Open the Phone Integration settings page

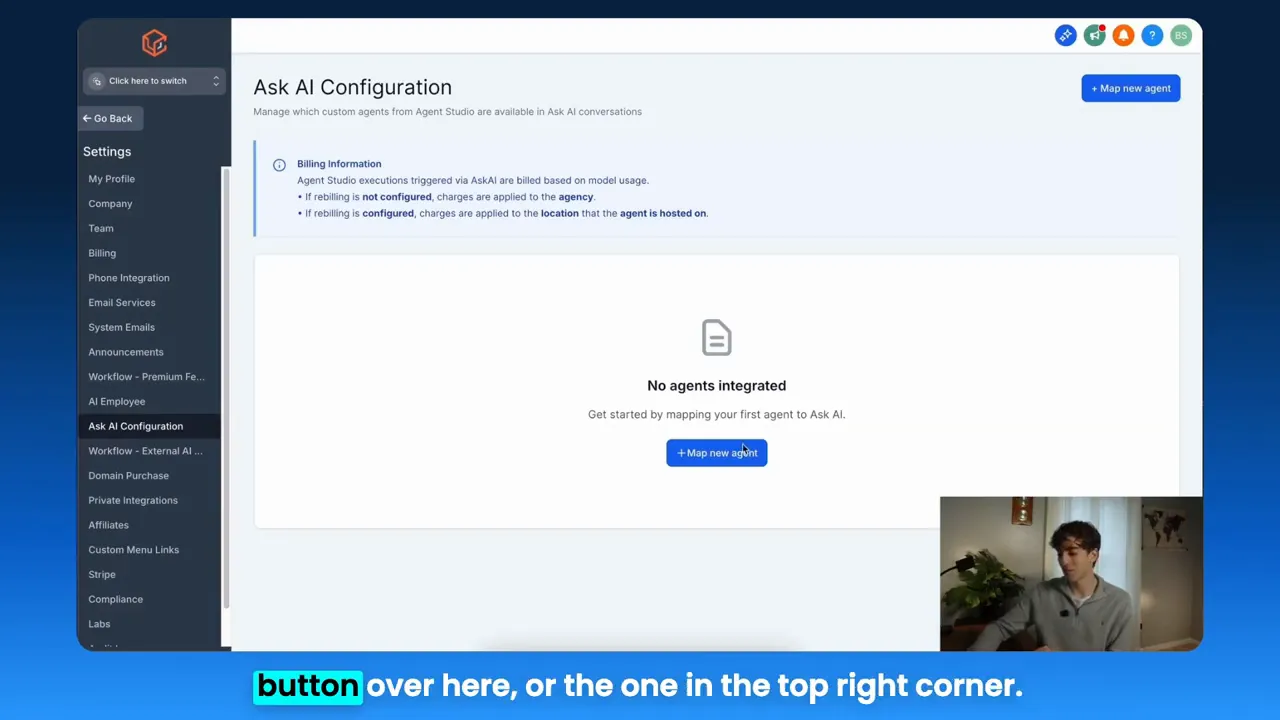click(x=128, y=277)
